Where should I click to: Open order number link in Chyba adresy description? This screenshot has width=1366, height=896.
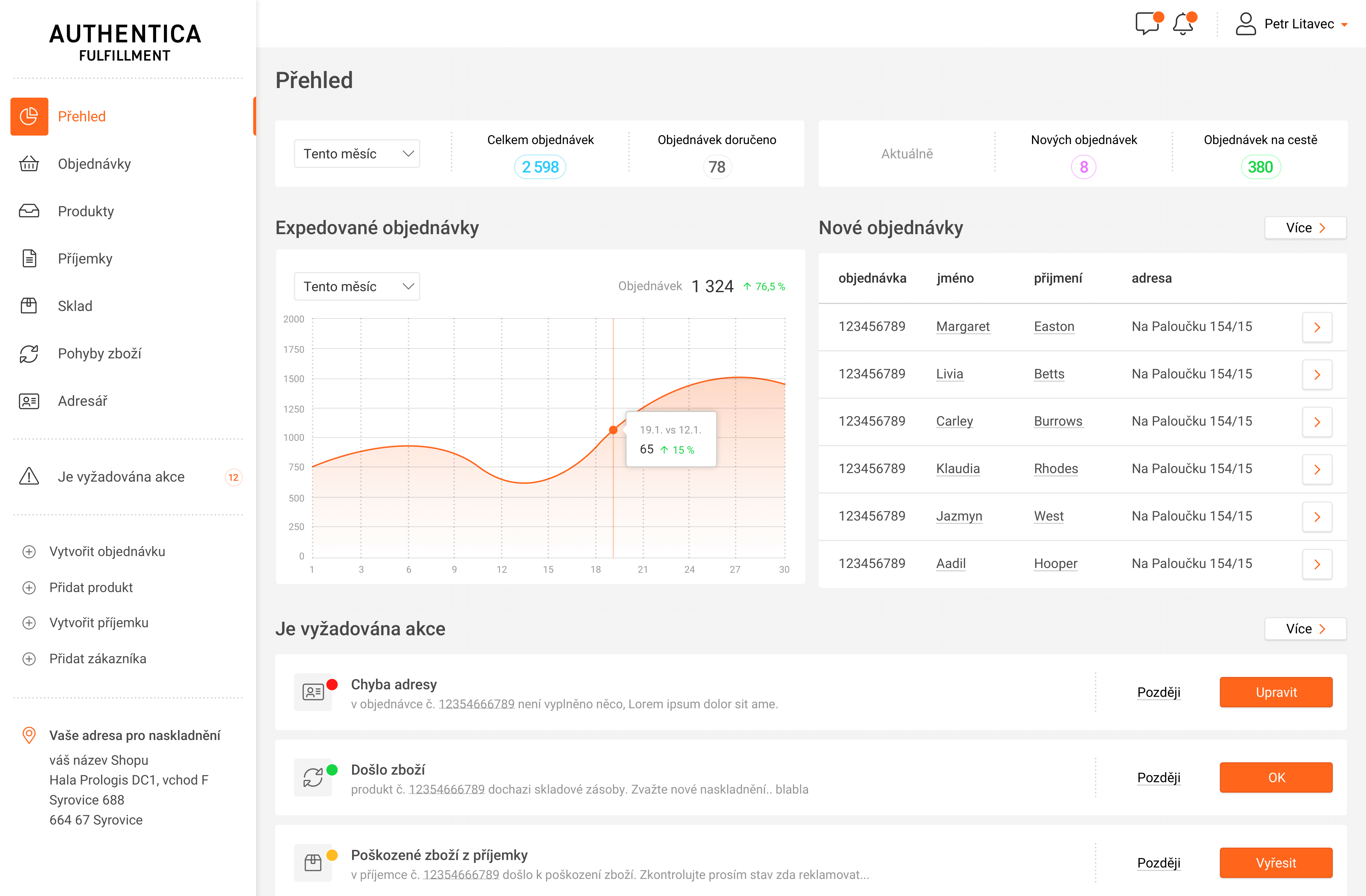pos(476,705)
